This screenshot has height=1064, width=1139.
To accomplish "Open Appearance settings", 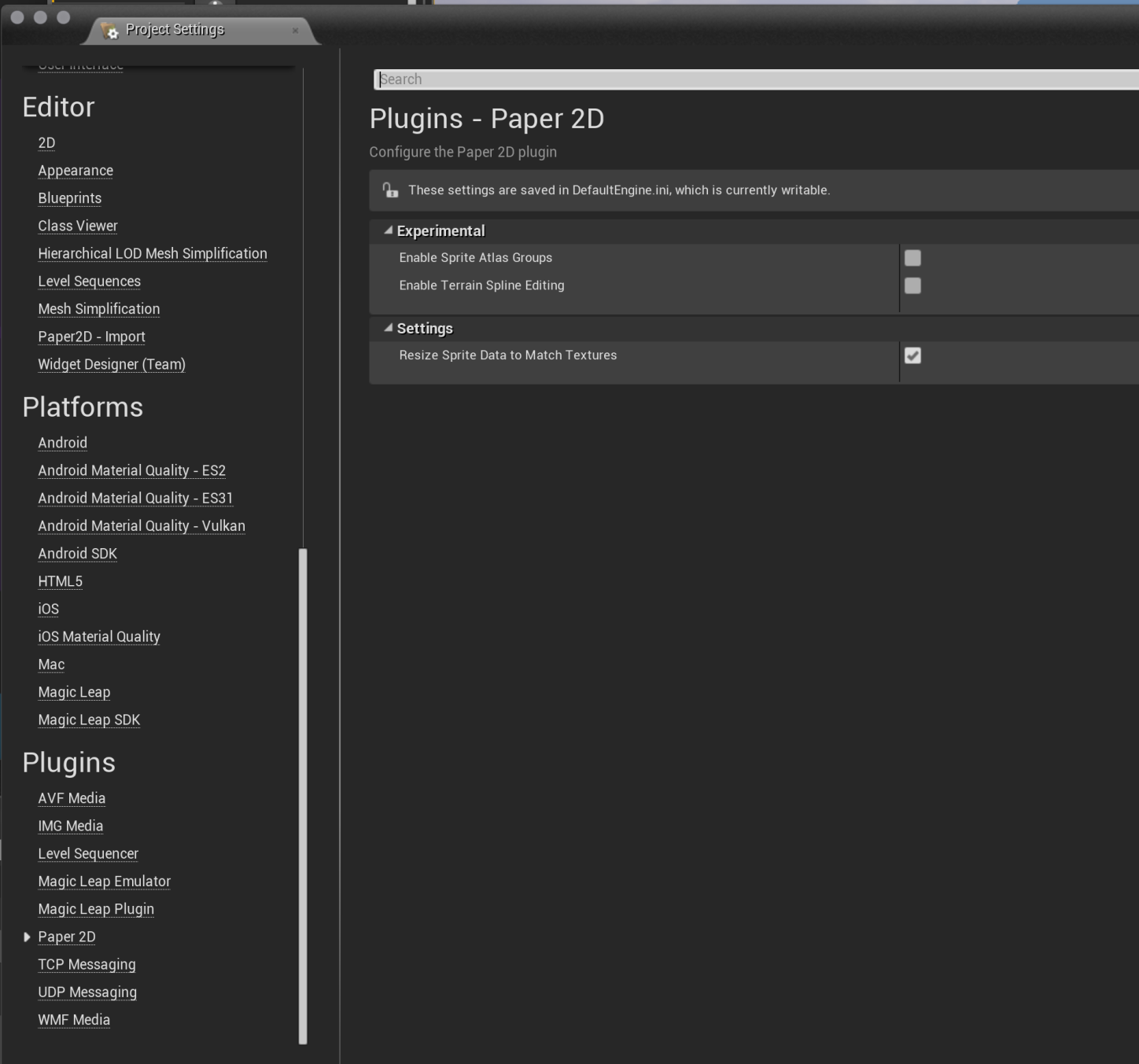I will 76,171.
